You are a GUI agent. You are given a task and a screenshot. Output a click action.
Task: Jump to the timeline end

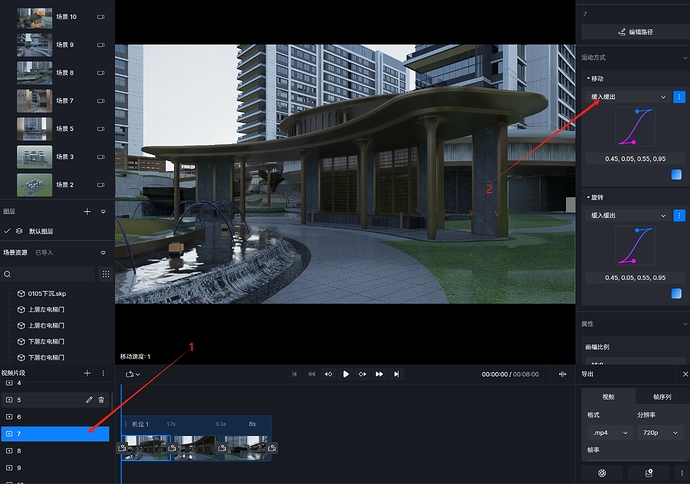pyautogui.click(x=396, y=374)
